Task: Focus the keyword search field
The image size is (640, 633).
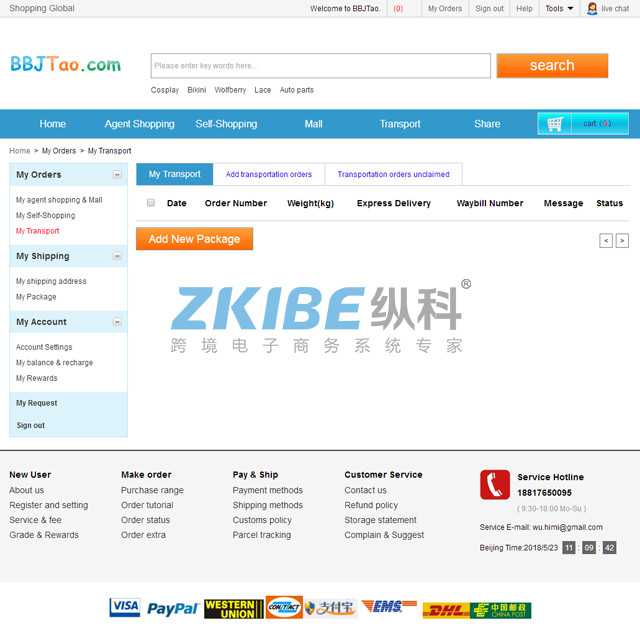Action: [x=321, y=65]
